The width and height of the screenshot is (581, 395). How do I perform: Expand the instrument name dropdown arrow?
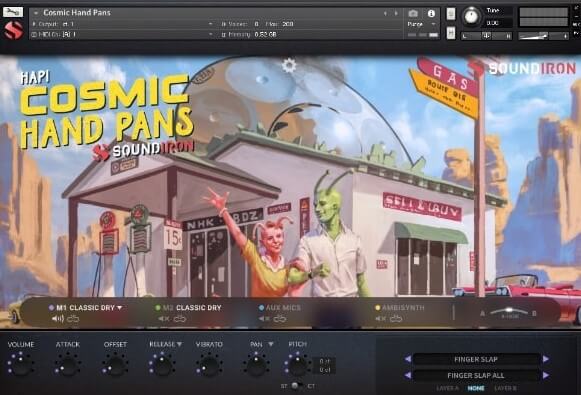pos(36,13)
